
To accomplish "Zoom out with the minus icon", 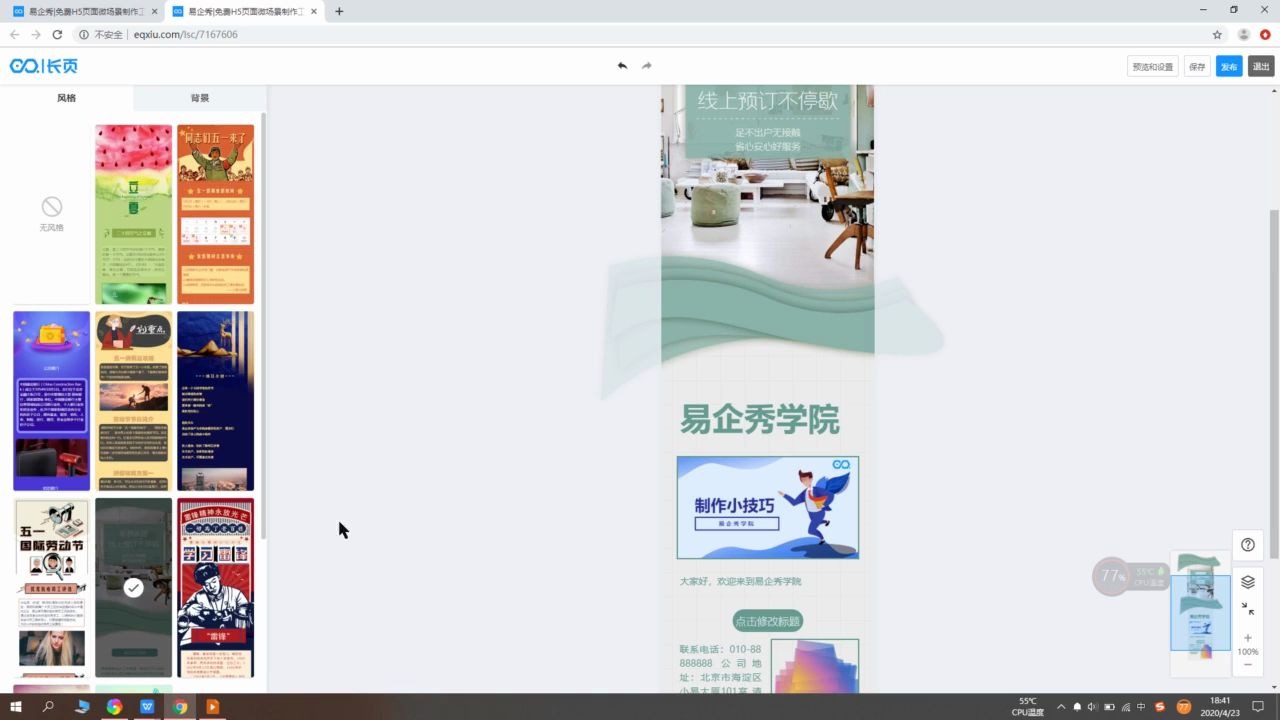I will (1248, 665).
